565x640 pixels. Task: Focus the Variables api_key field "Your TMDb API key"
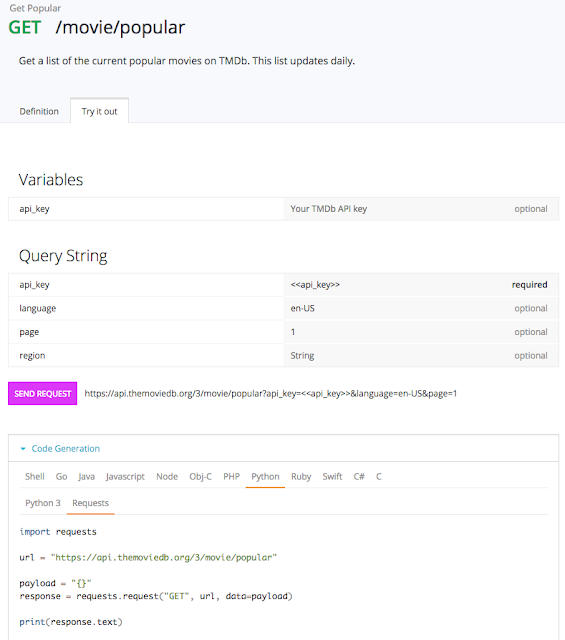point(421,209)
